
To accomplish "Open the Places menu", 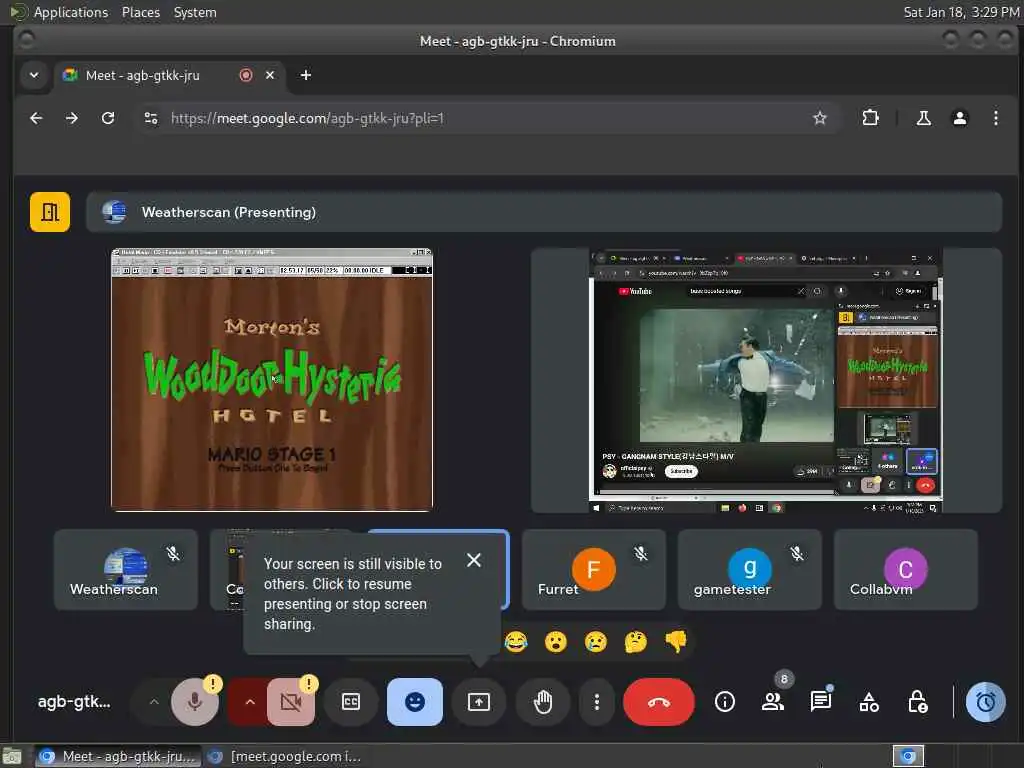I will [x=140, y=12].
